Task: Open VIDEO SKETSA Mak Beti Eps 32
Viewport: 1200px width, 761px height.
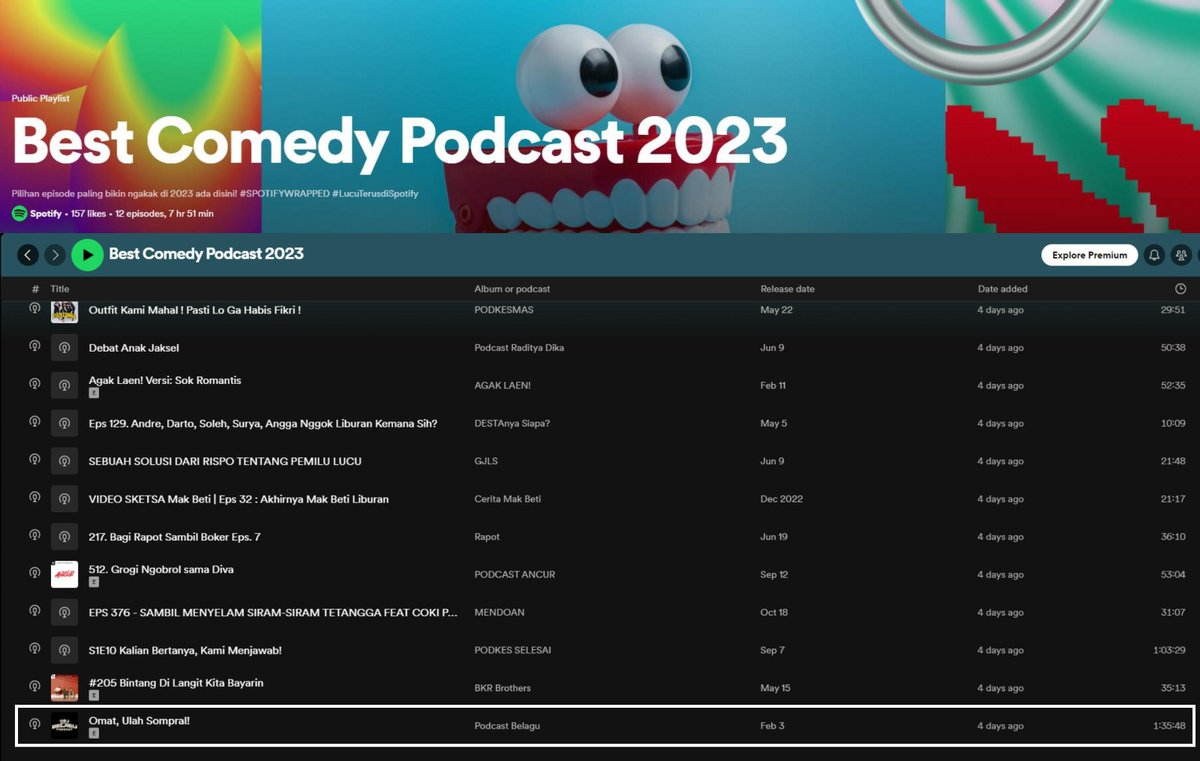Action: 239,499
